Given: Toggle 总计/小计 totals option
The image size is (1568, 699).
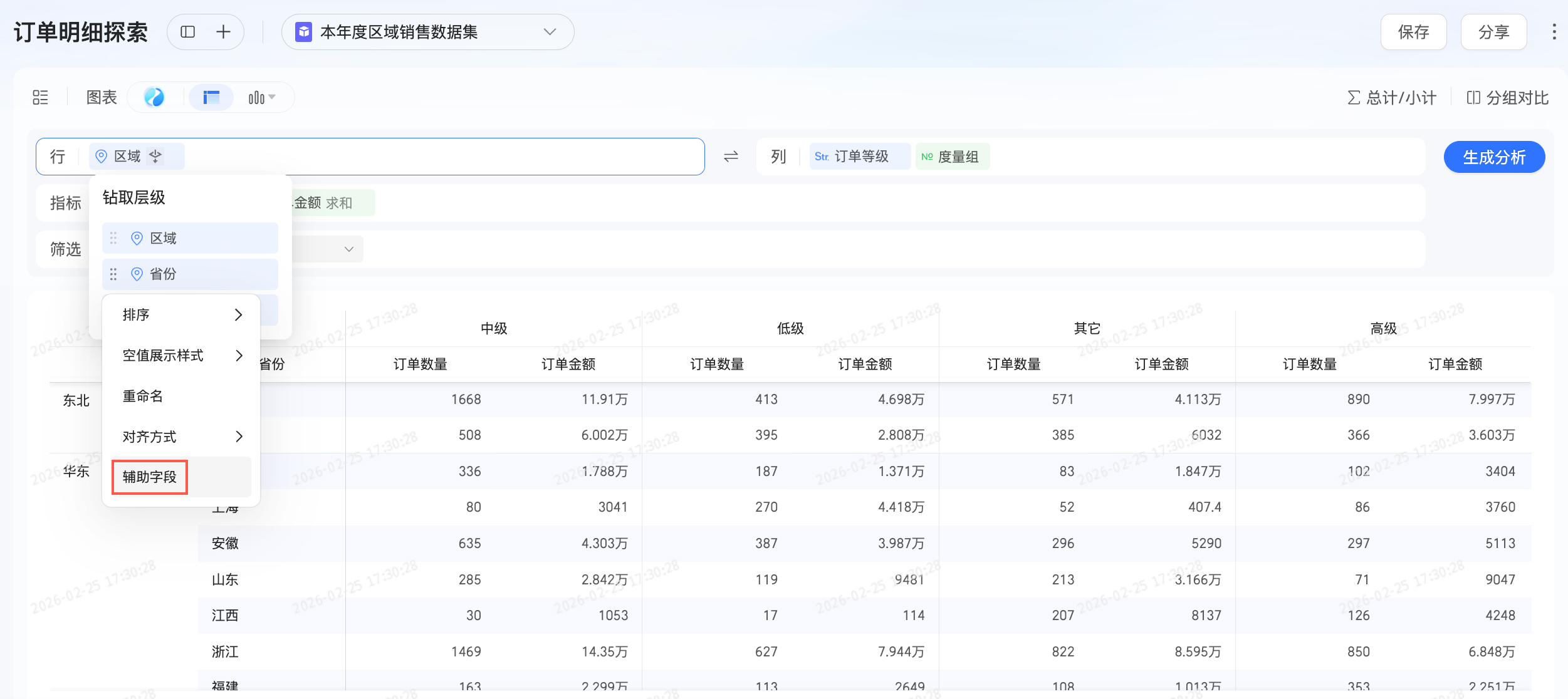Looking at the screenshot, I should pyautogui.click(x=1392, y=97).
